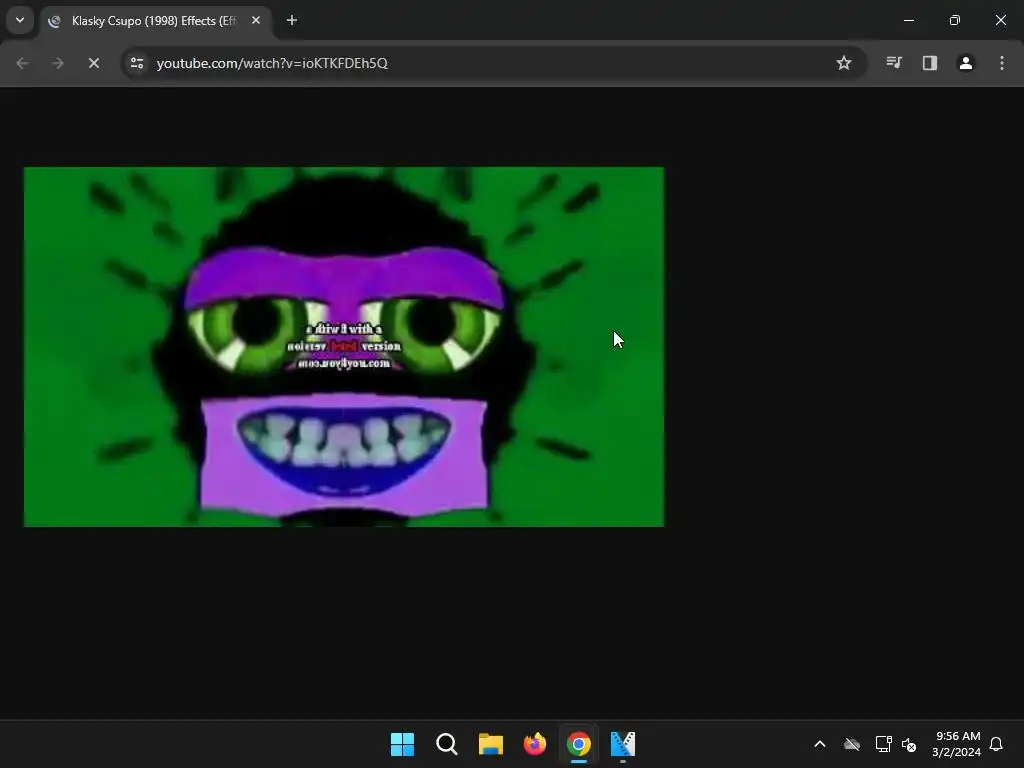This screenshot has height=768, width=1024.
Task: Open the Chrome profile icon
Action: click(966, 63)
